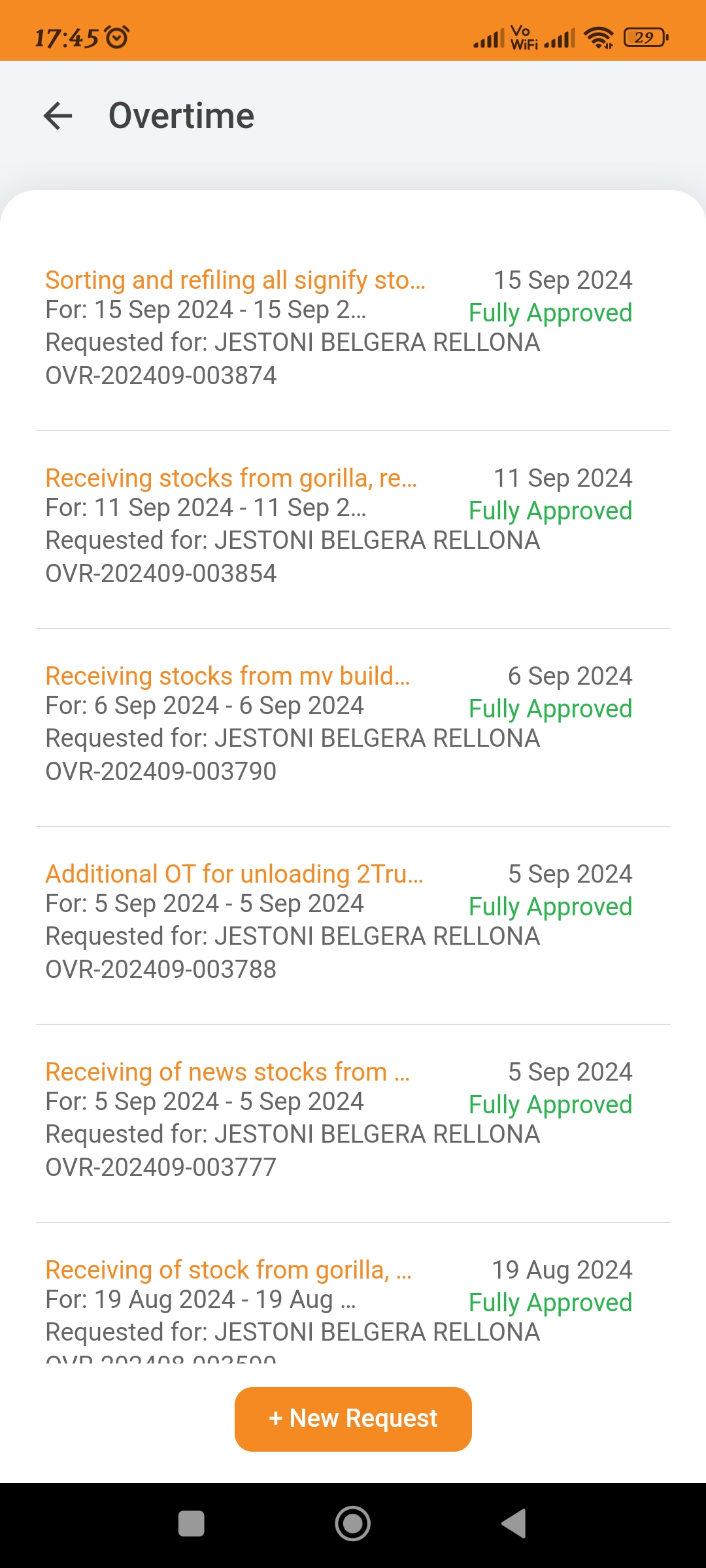The image size is (706, 1568).
Task: Tap the Overtime page title
Action: (181, 116)
